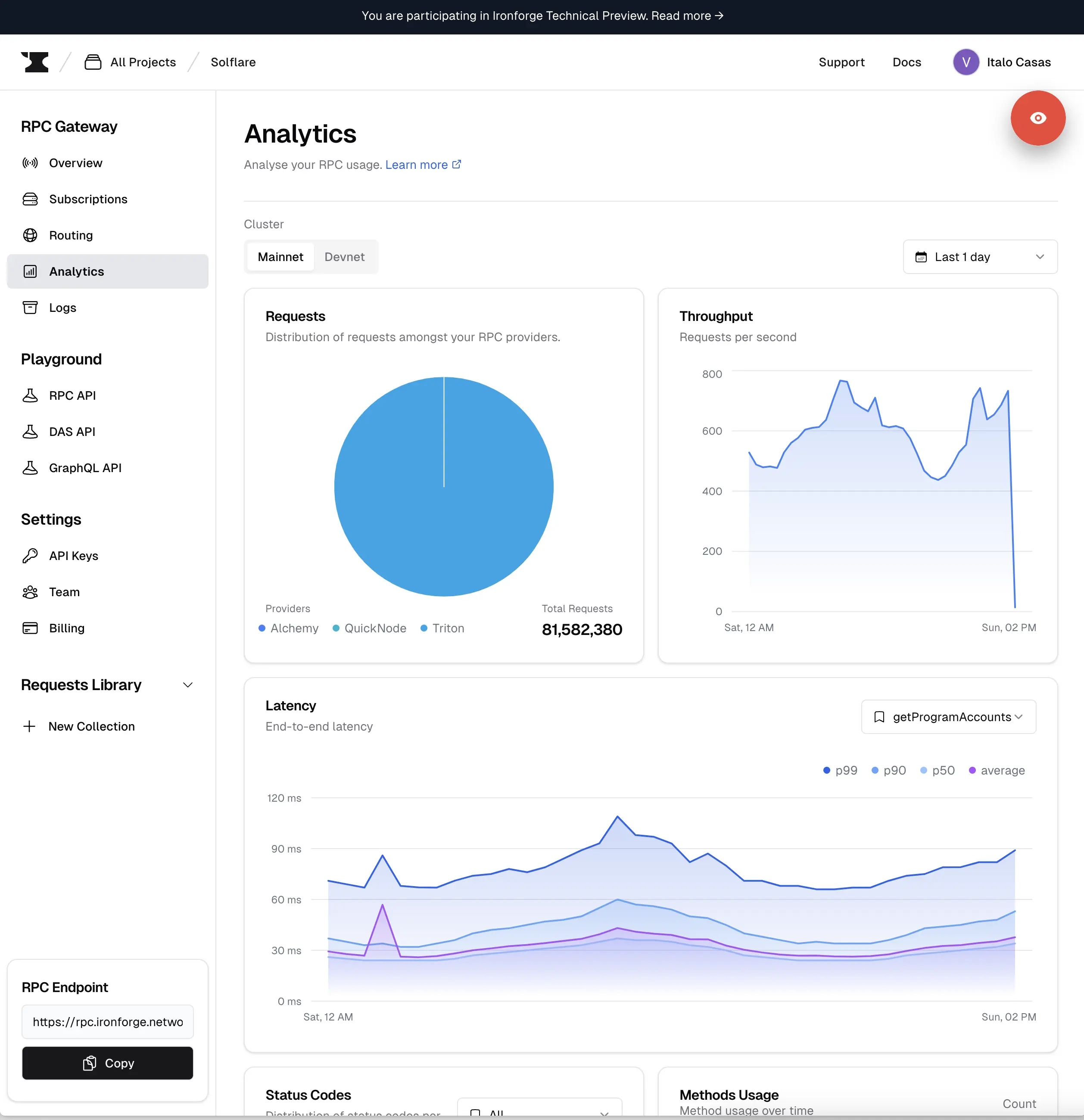Click the API Keys key icon

pyautogui.click(x=30, y=555)
